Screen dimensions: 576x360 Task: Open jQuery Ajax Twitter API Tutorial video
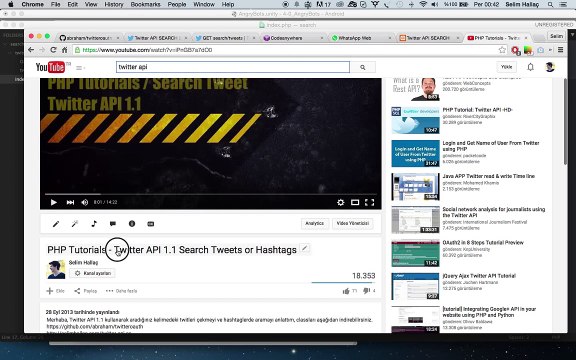[479, 276]
